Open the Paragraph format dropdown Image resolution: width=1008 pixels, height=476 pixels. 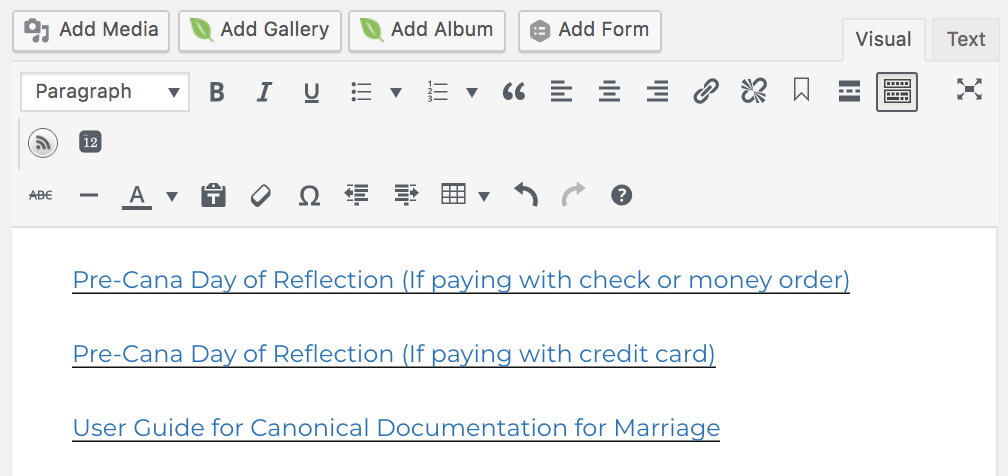pyautogui.click(x=105, y=92)
